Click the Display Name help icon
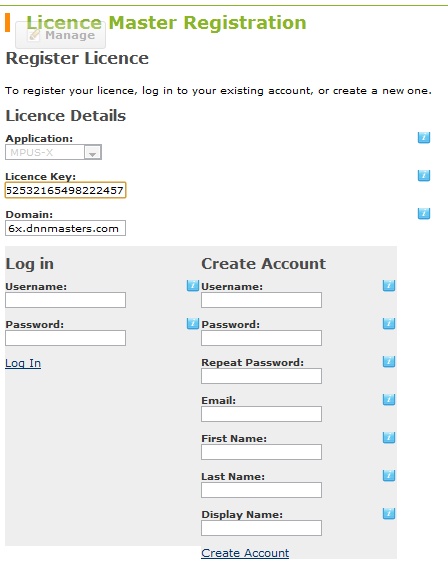The width and height of the screenshot is (448, 571). 389,513
